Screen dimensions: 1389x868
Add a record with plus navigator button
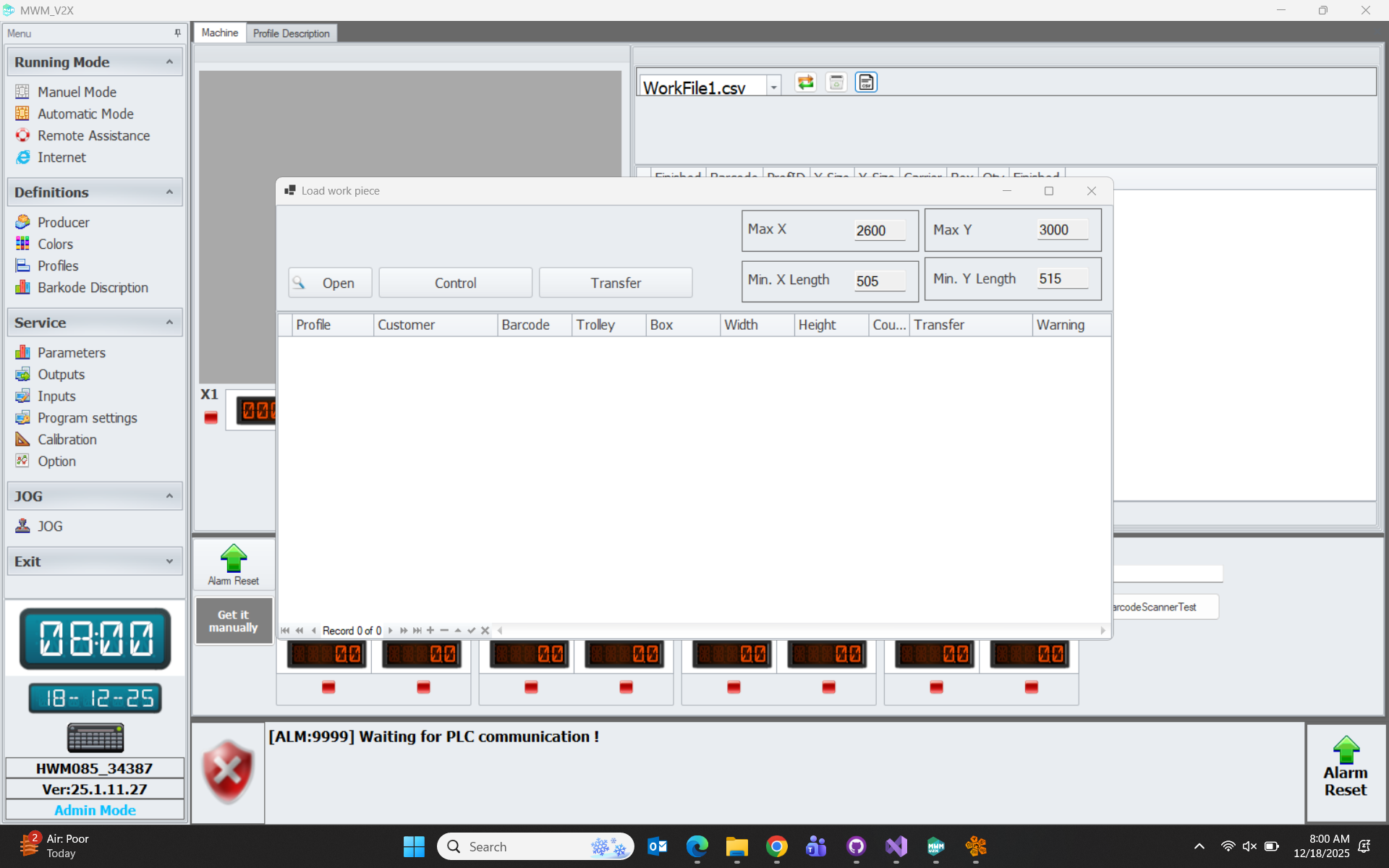(x=430, y=631)
